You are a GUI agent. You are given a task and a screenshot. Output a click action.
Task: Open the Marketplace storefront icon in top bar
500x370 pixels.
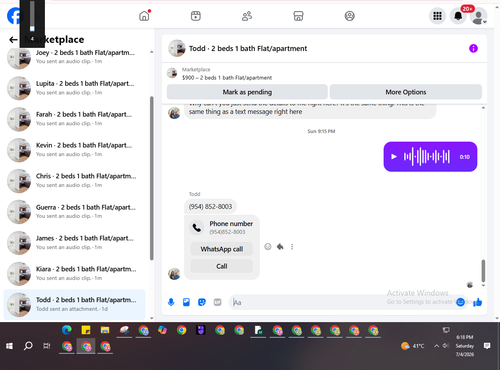[x=298, y=16]
